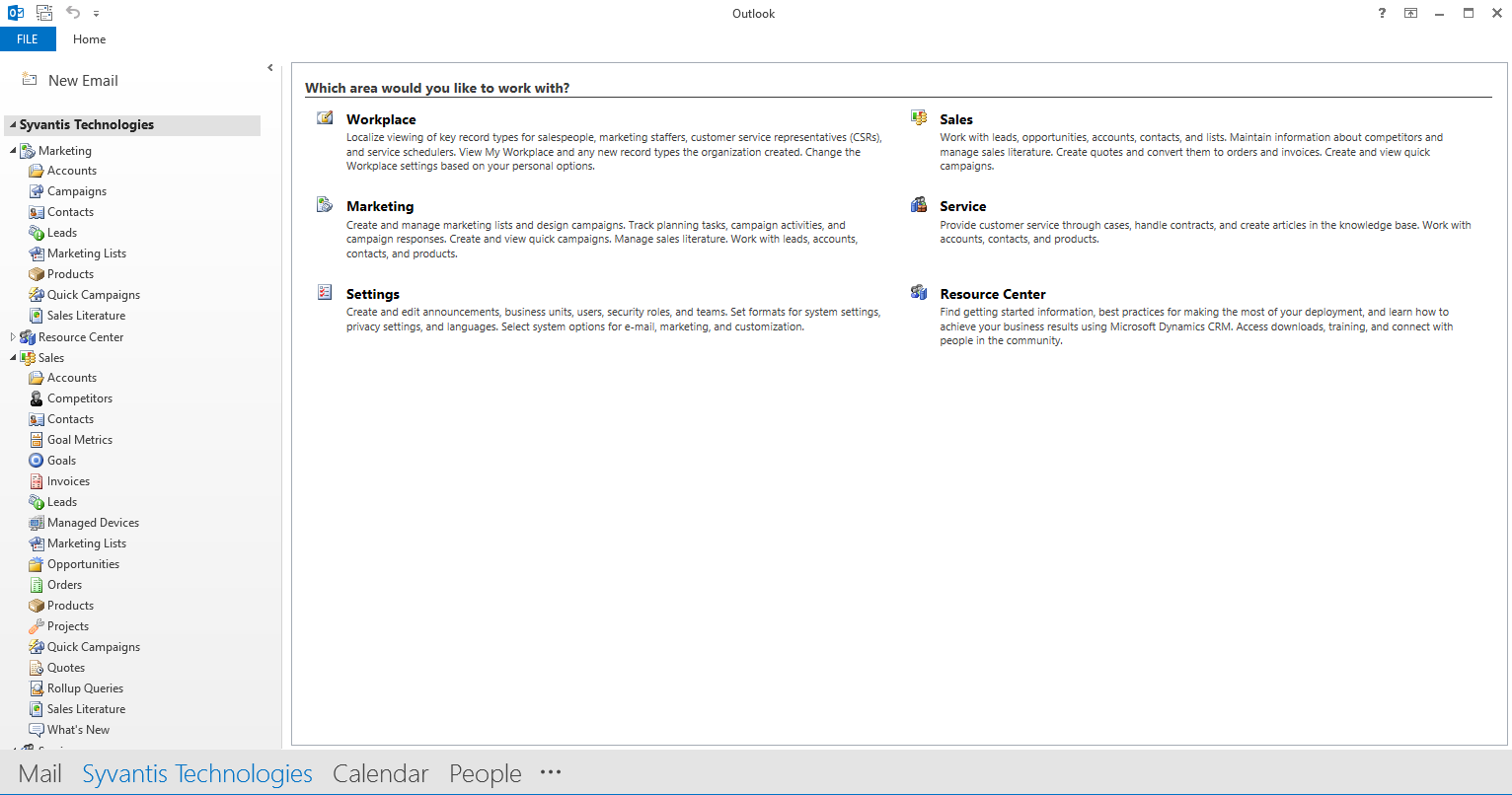Select the Resource Center node in tree
The height and width of the screenshot is (795, 1512).
coord(81,337)
